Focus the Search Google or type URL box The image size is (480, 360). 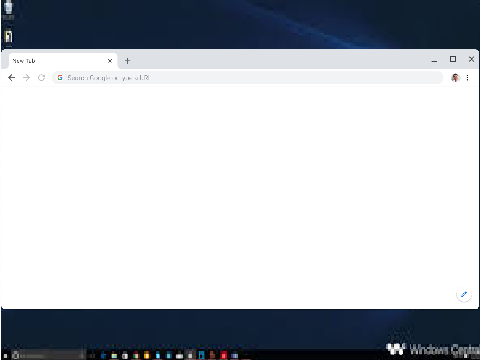248,78
